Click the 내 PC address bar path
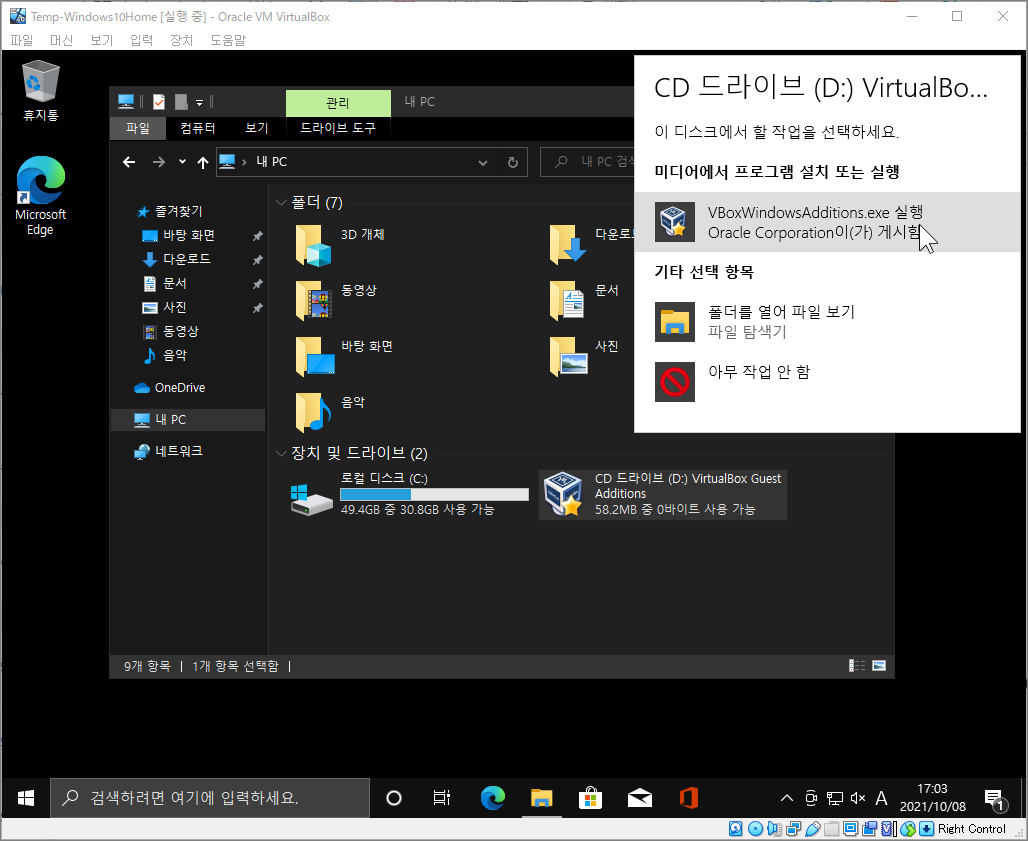The image size is (1028, 841). [x=272, y=162]
